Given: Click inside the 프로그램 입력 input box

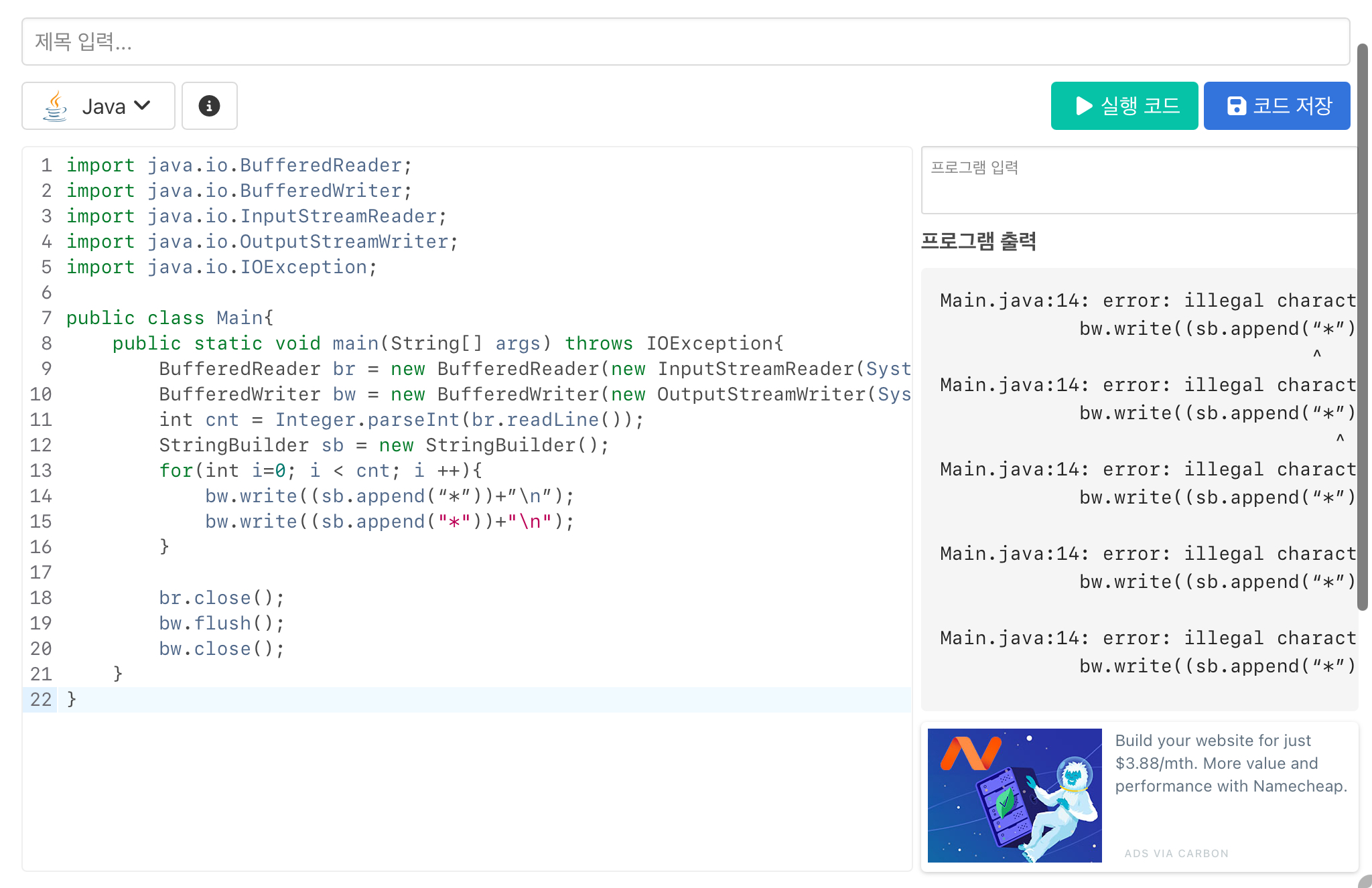Looking at the screenshot, I should pos(1139,181).
